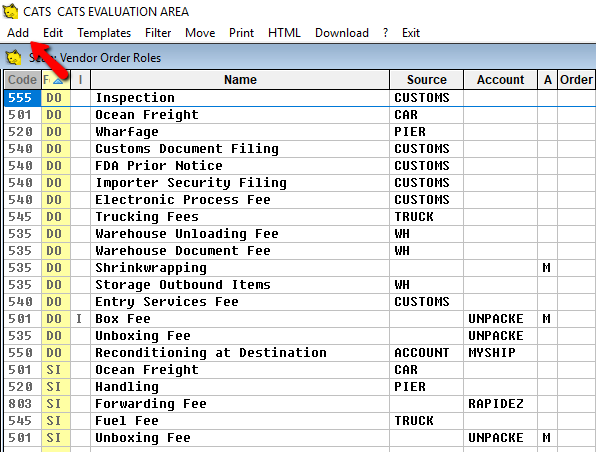This screenshot has height=452, width=596.
Task: Open the Move menu
Action: 200,33
